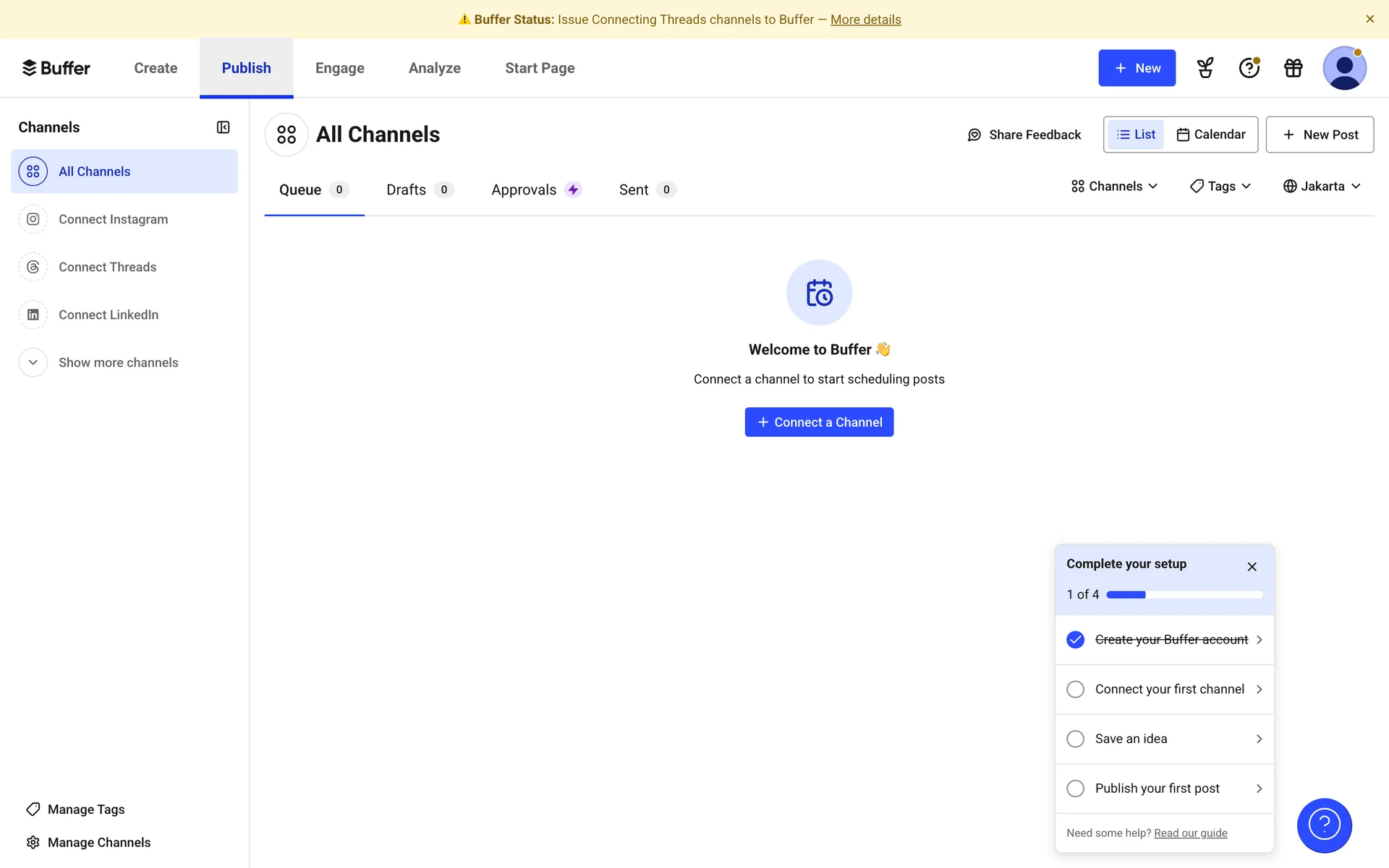Click the sprout plant icon in header
Viewport: 1389px width, 868px height.
point(1205,68)
